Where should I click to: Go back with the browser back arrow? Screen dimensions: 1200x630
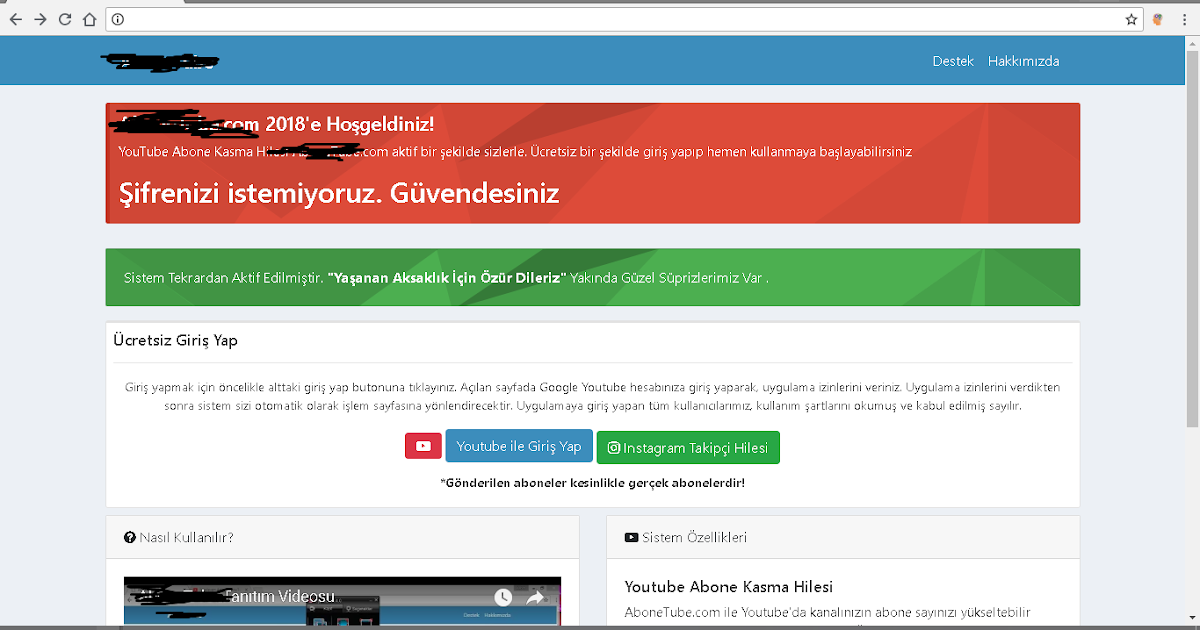(x=16, y=19)
